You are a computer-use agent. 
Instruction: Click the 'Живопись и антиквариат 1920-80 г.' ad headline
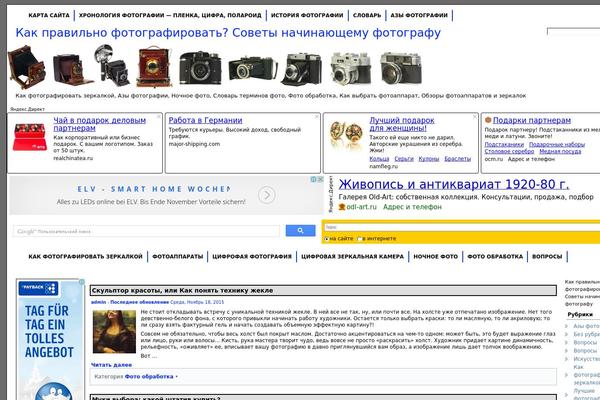click(x=453, y=185)
